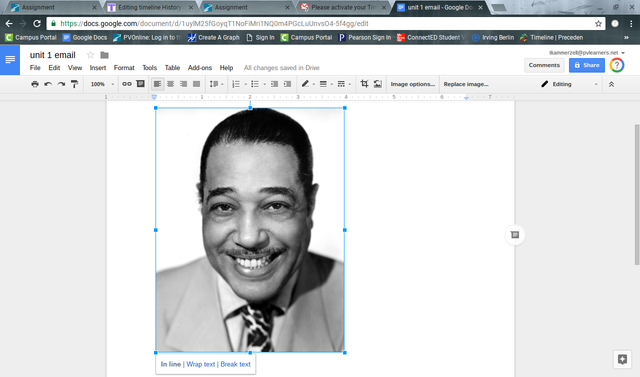Click the browser address bar
Image resolution: width=640 pixels, height=377 pixels.
click(327, 24)
